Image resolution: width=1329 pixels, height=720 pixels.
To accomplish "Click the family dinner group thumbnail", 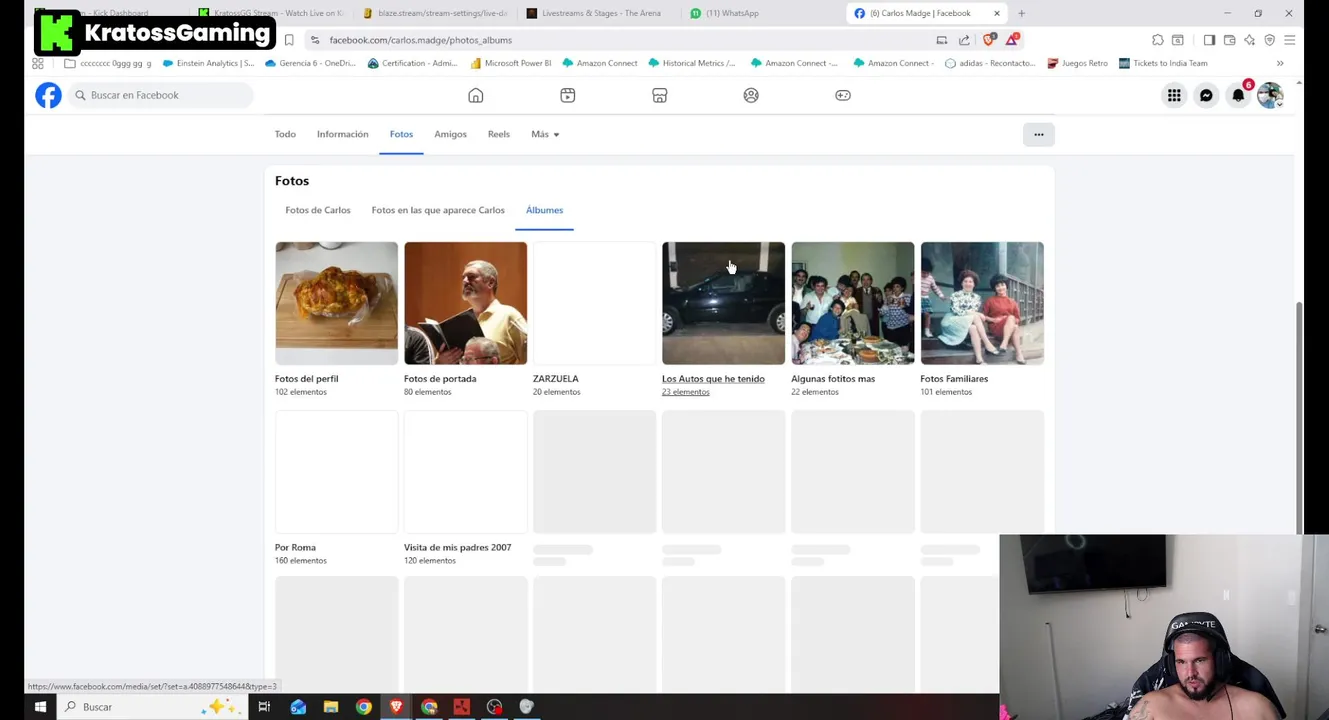I will click(x=853, y=303).
